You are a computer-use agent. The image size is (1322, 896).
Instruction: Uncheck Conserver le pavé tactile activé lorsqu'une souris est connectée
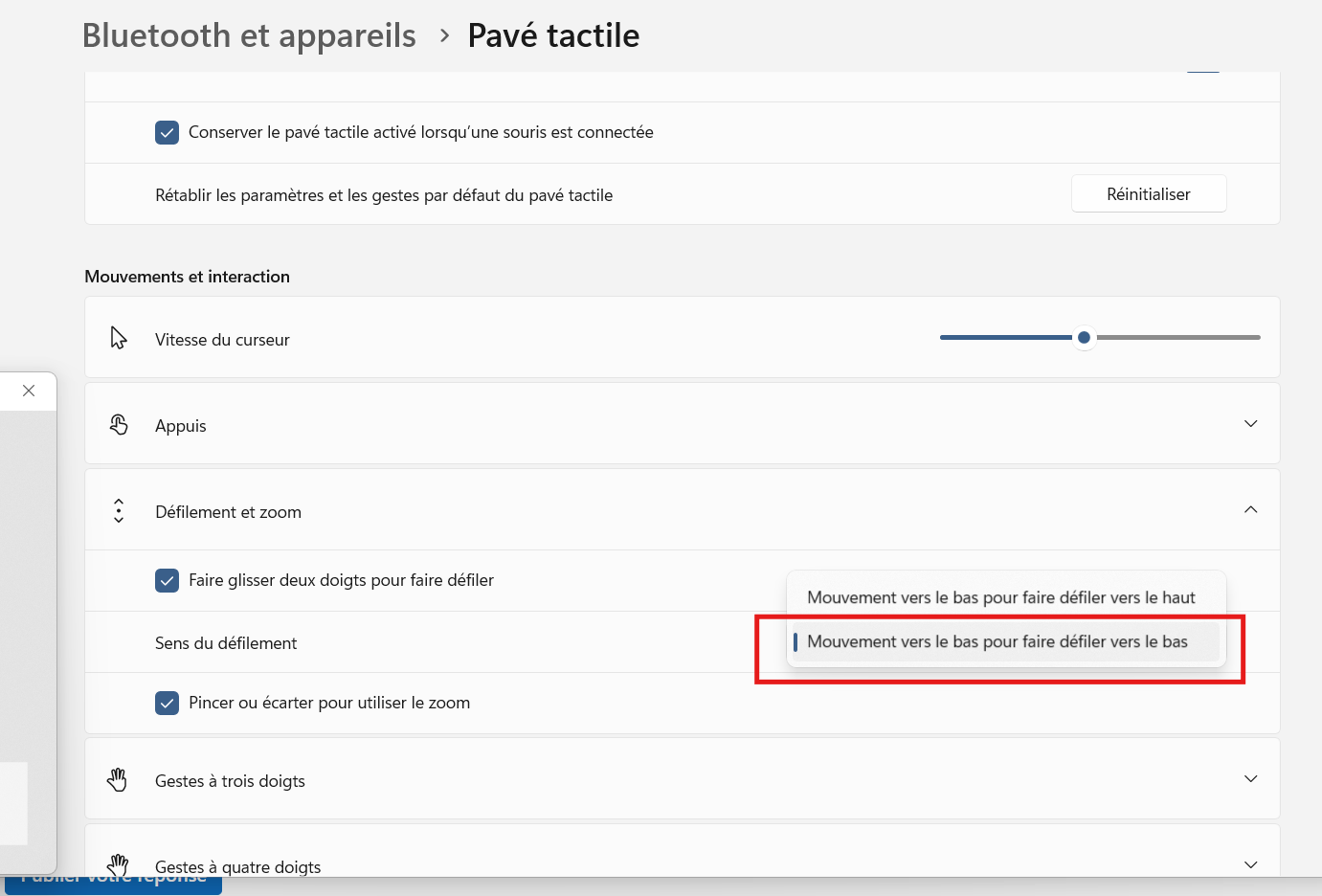tap(167, 132)
